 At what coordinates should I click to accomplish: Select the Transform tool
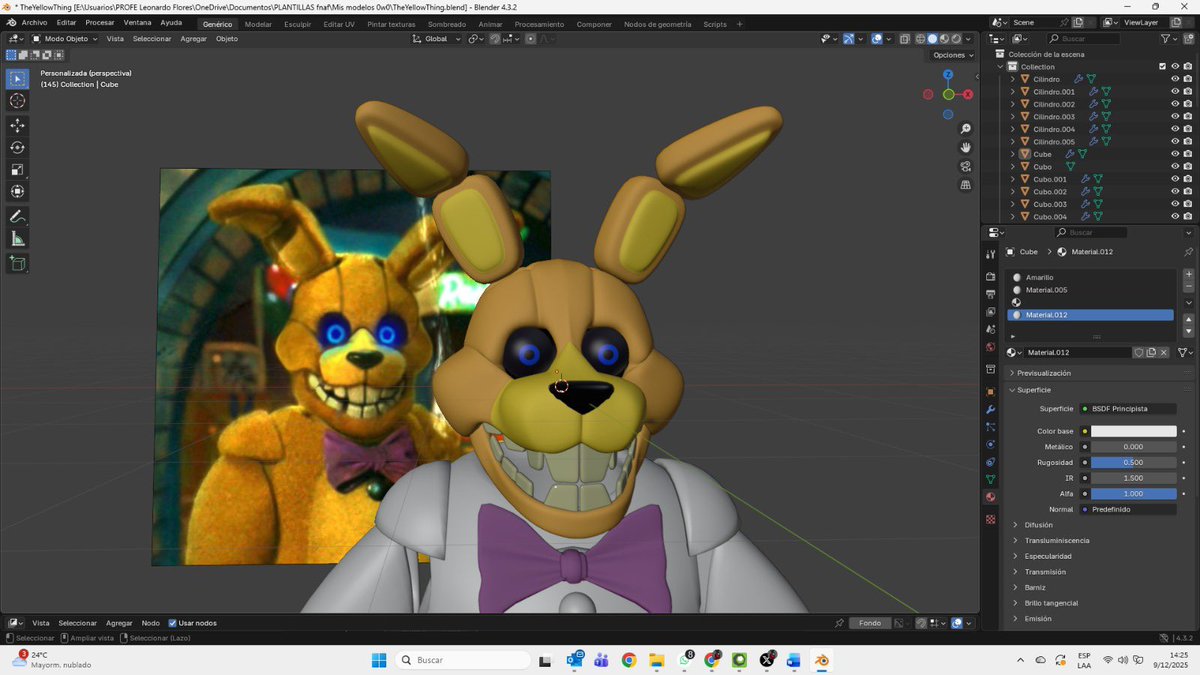tap(17, 191)
